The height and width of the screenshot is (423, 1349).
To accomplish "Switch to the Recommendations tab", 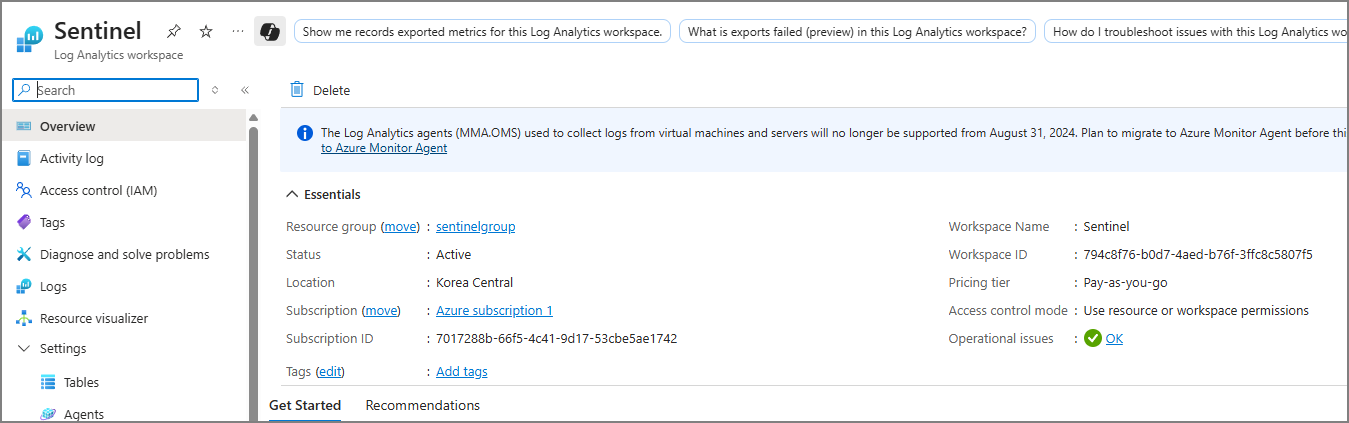I will pyautogui.click(x=423, y=405).
